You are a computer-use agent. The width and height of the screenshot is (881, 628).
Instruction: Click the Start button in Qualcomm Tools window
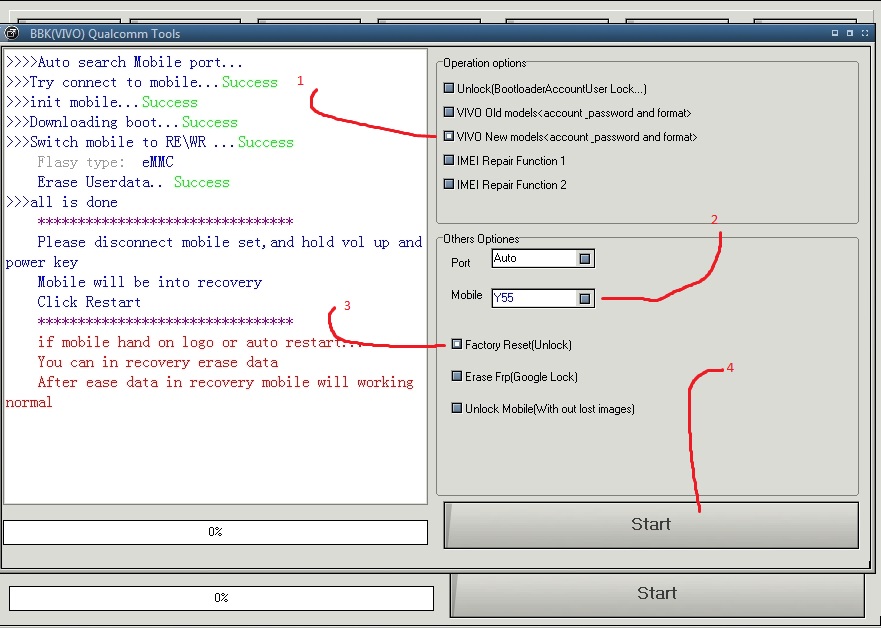click(651, 525)
